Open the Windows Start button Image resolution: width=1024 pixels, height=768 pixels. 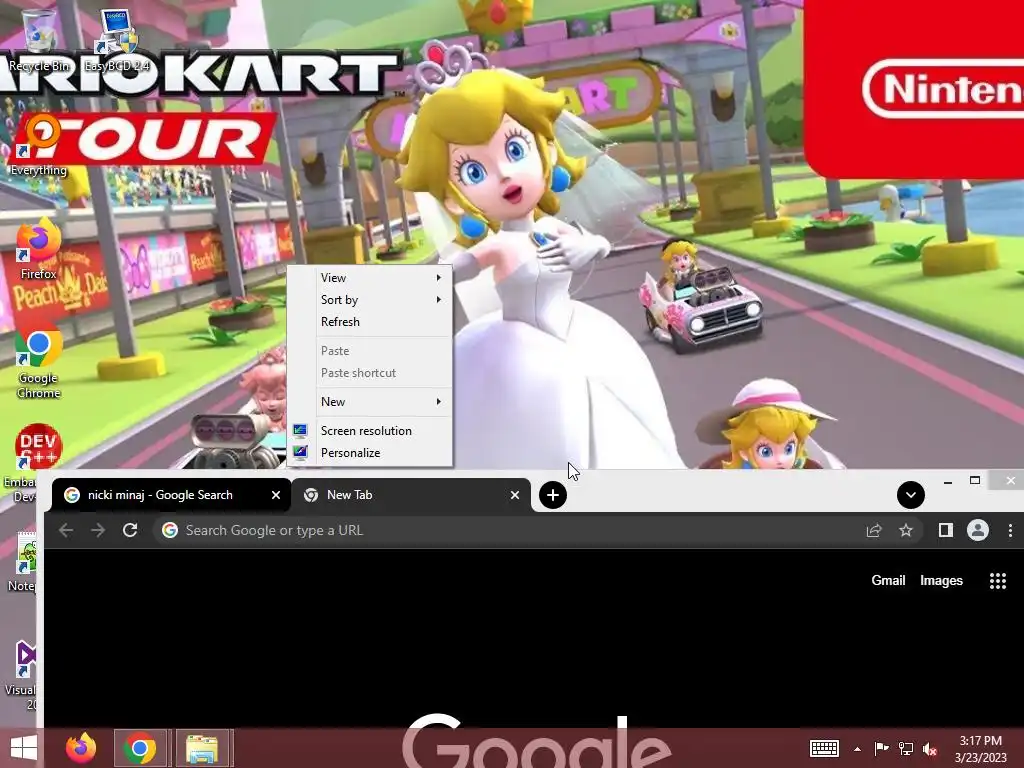[24, 748]
